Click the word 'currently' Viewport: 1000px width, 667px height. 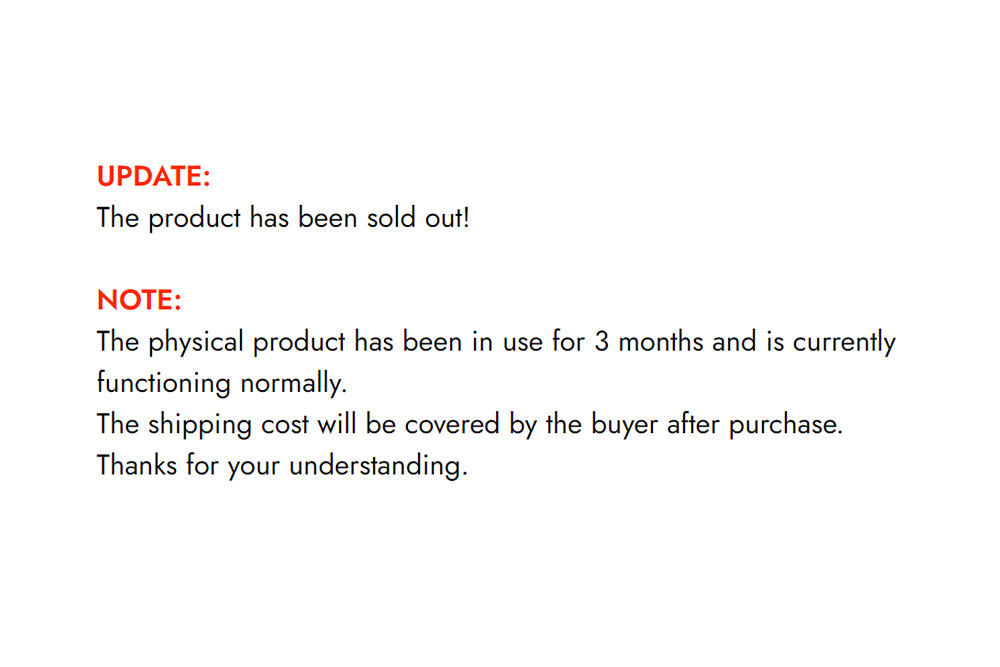844,342
